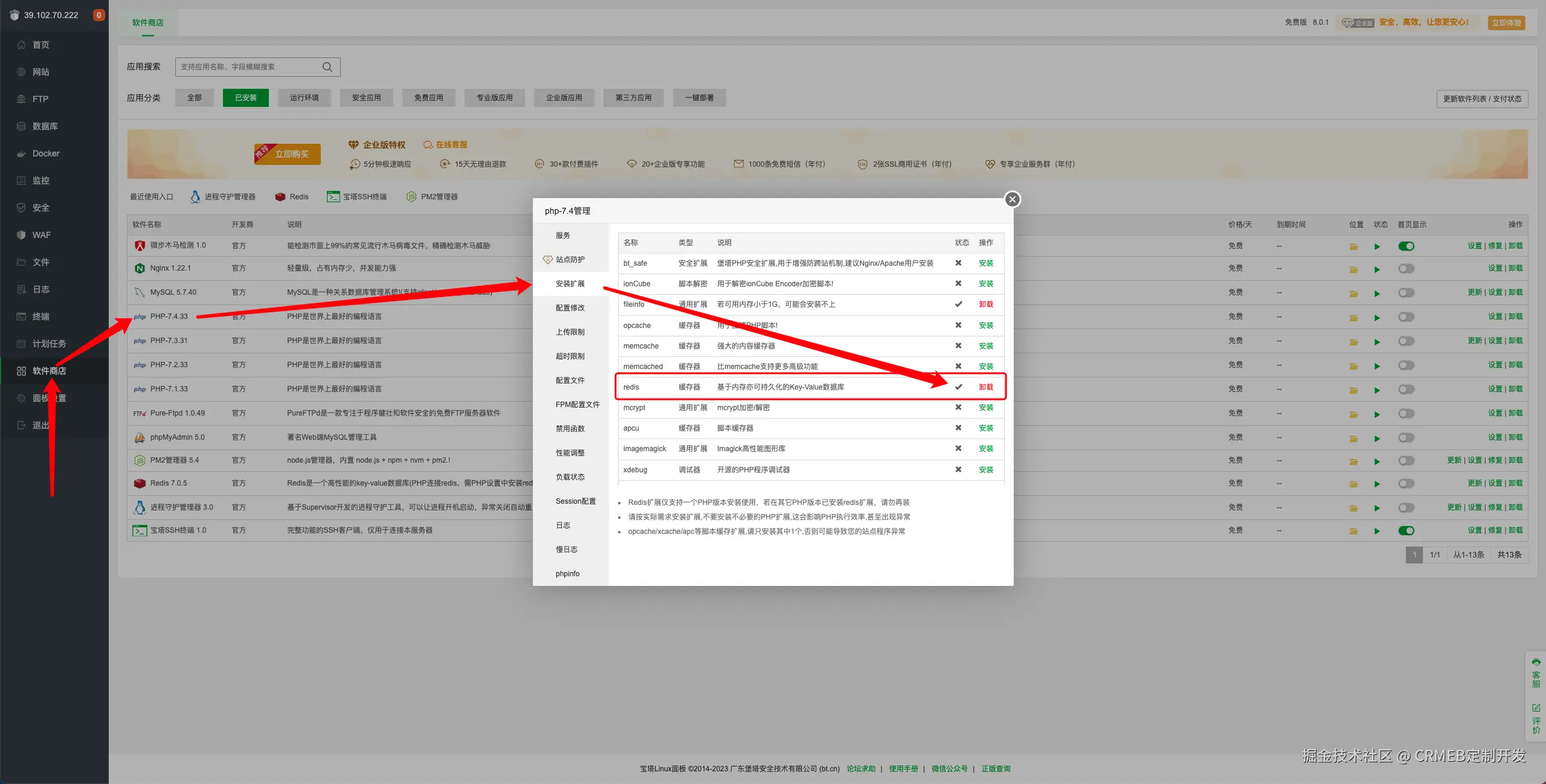The image size is (1546, 784).
Task: Switch to the 性能调整 menu item
Action: 570,453
